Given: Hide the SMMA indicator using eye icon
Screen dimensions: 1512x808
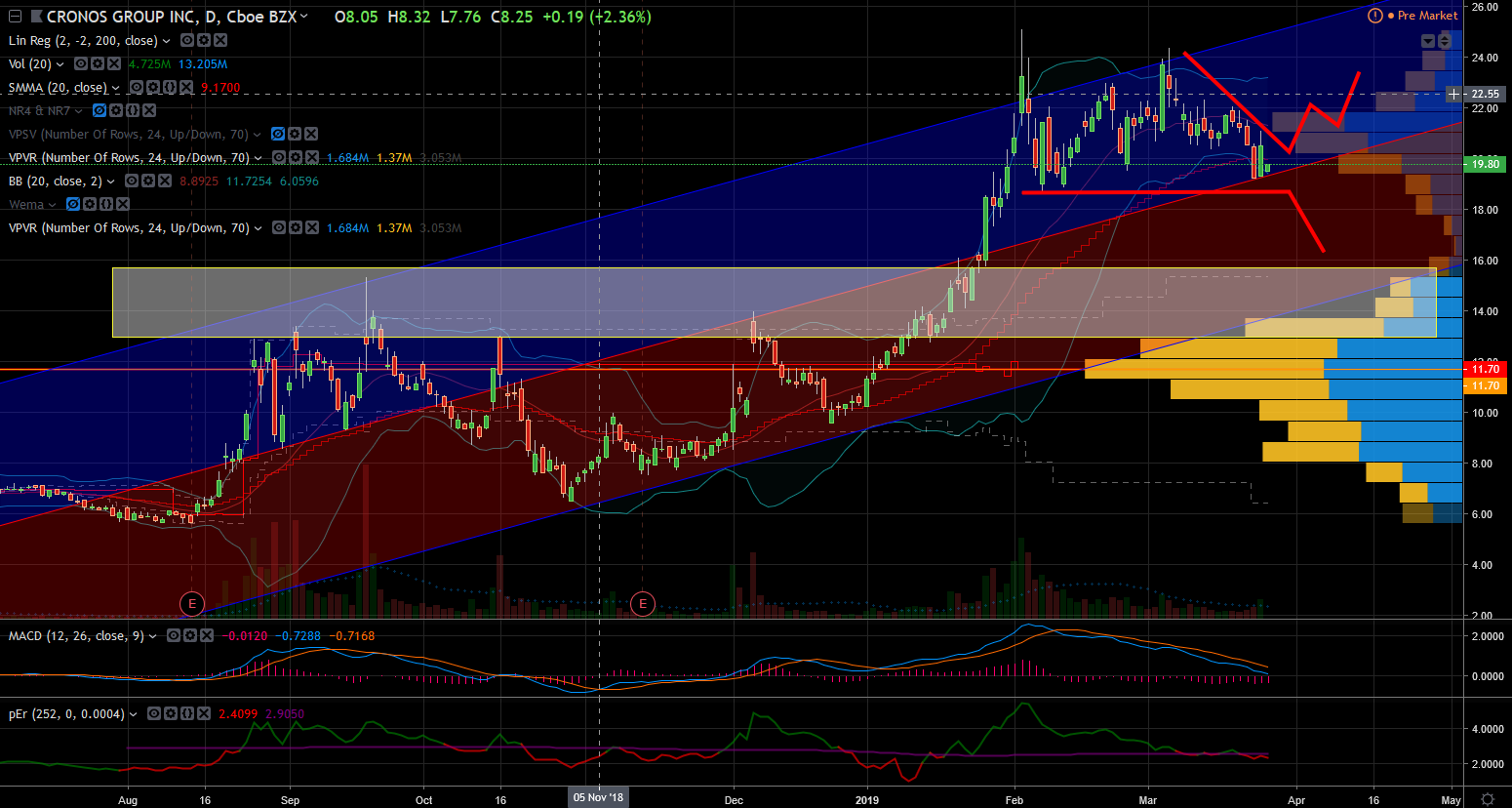Looking at the screenshot, I should pyautogui.click(x=138, y=87).
